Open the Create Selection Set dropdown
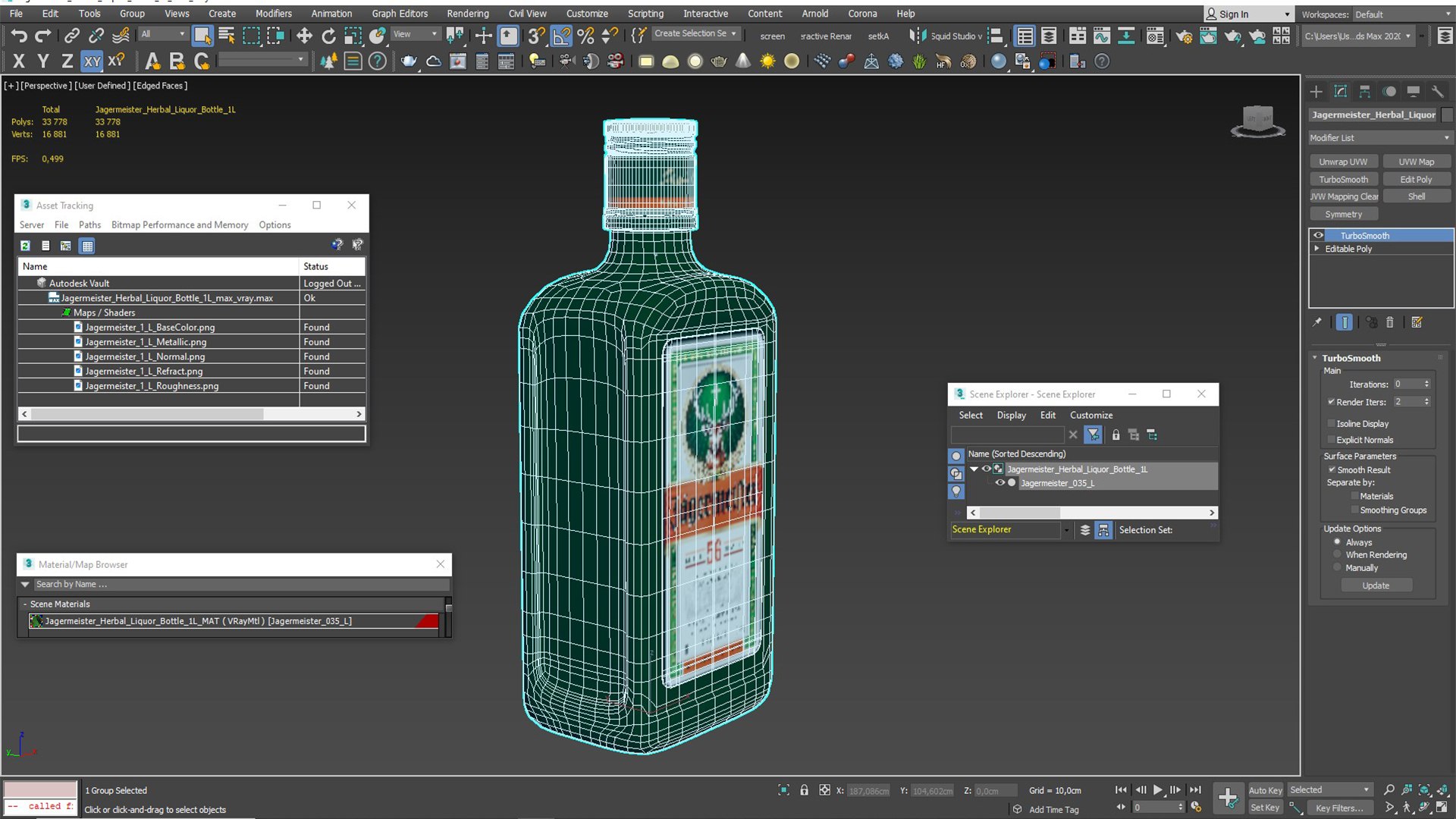This screenshot has height=819, width=1456. coord(695,34)
